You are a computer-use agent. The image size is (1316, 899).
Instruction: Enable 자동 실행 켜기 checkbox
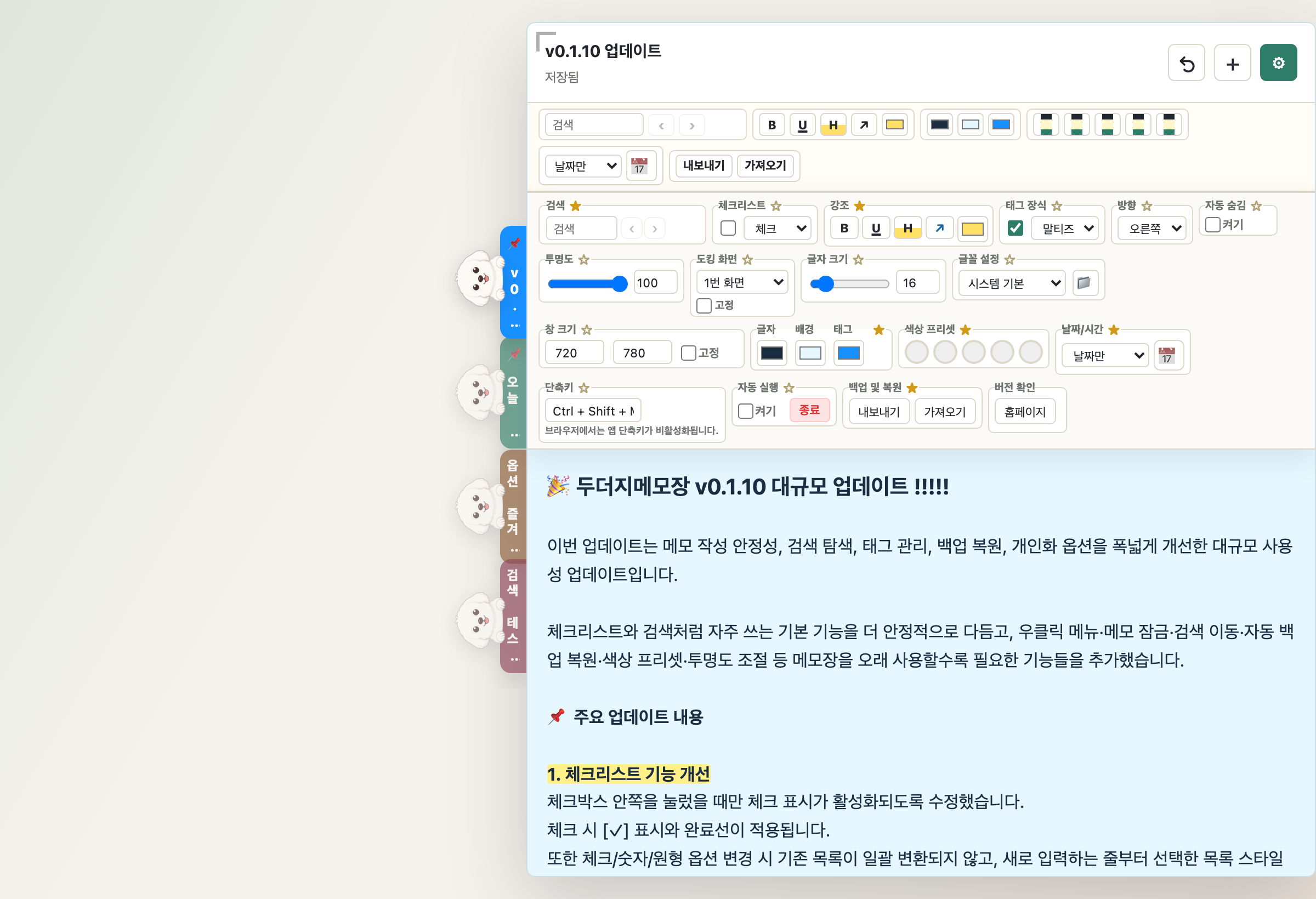point(746,411)
